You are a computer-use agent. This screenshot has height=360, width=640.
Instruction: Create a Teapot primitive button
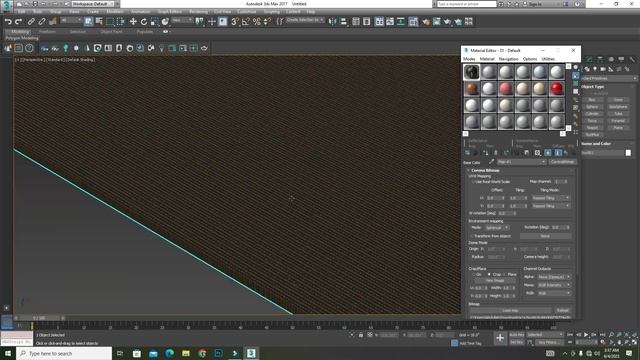tap(592, 128)
